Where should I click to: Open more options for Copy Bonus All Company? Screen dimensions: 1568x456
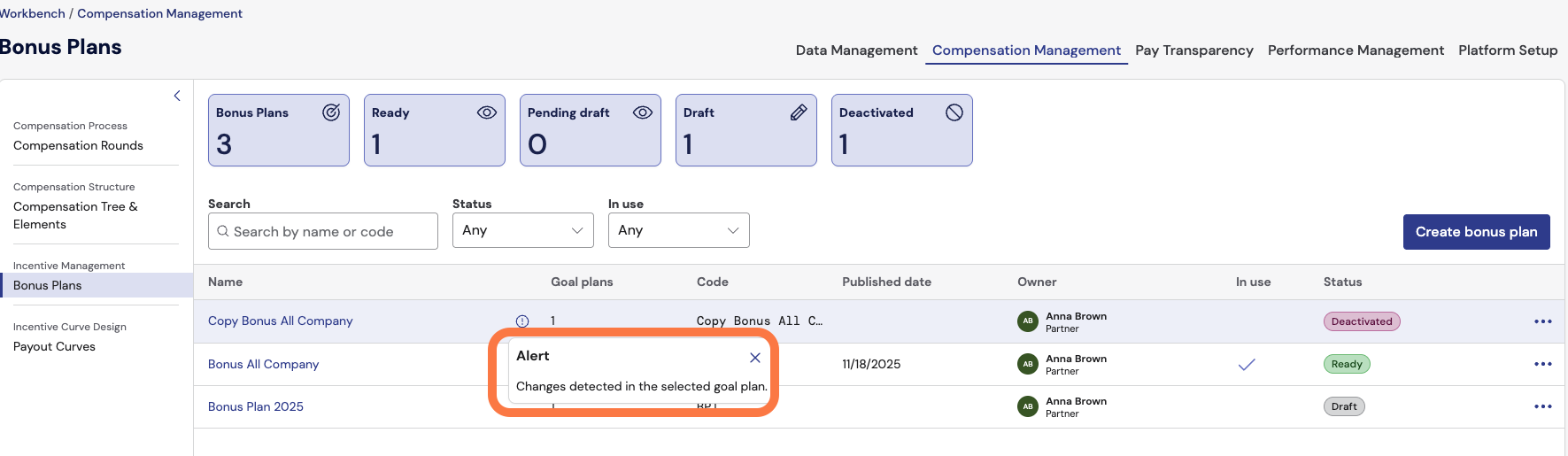point(1543,321)
